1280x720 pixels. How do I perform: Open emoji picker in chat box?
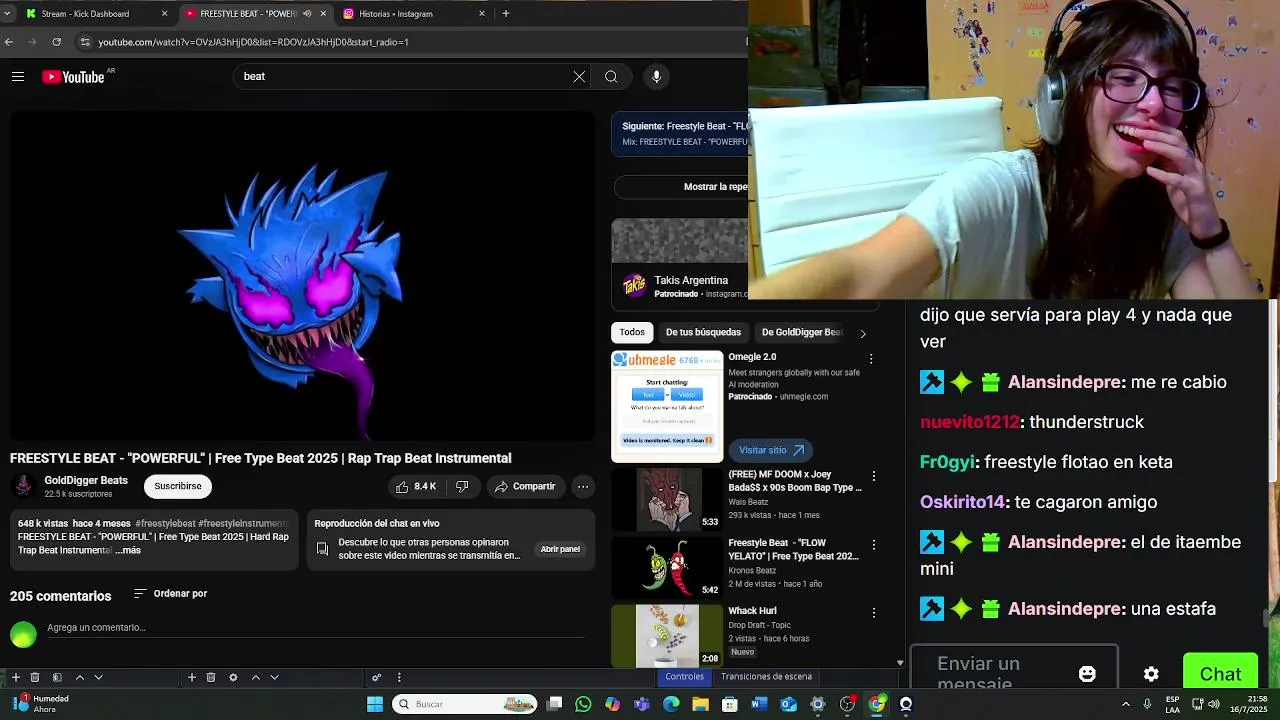1087,674
